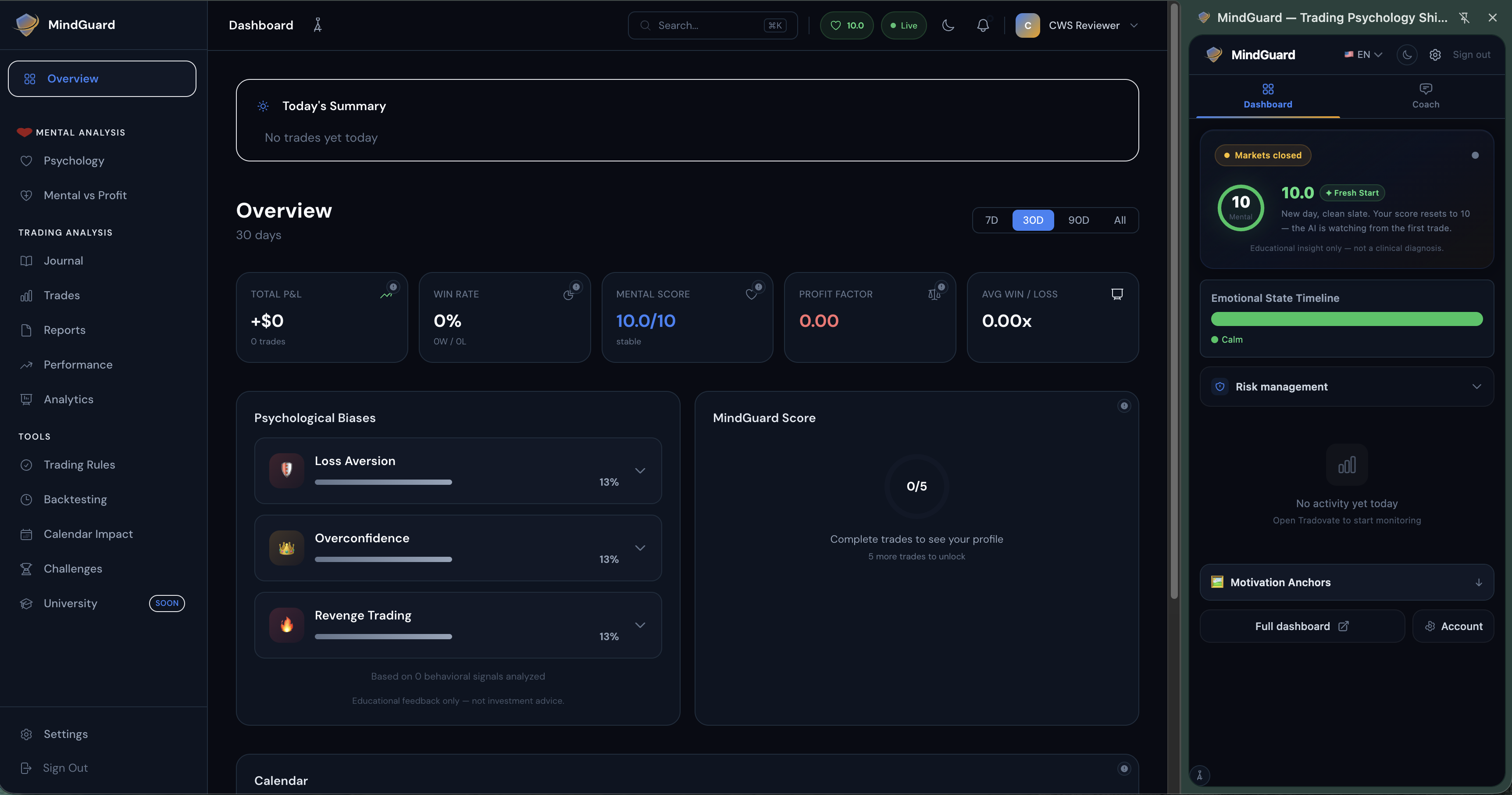This screenshot has width=1512, height=795.
Task: Click the MindGuard Score card info icon
Action: [x=1123, y=406]
